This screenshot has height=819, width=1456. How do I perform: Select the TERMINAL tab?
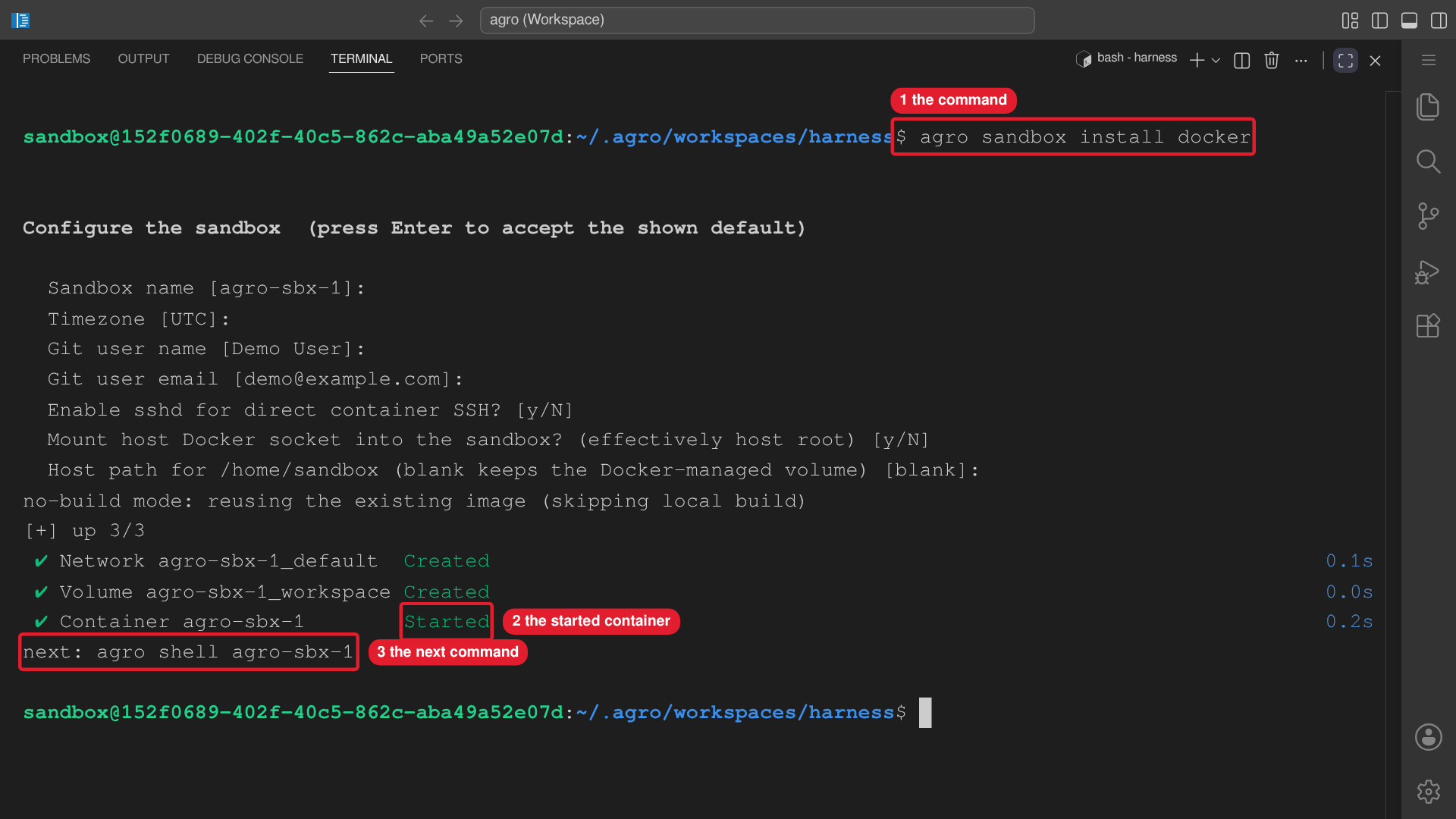coord(361,59)
